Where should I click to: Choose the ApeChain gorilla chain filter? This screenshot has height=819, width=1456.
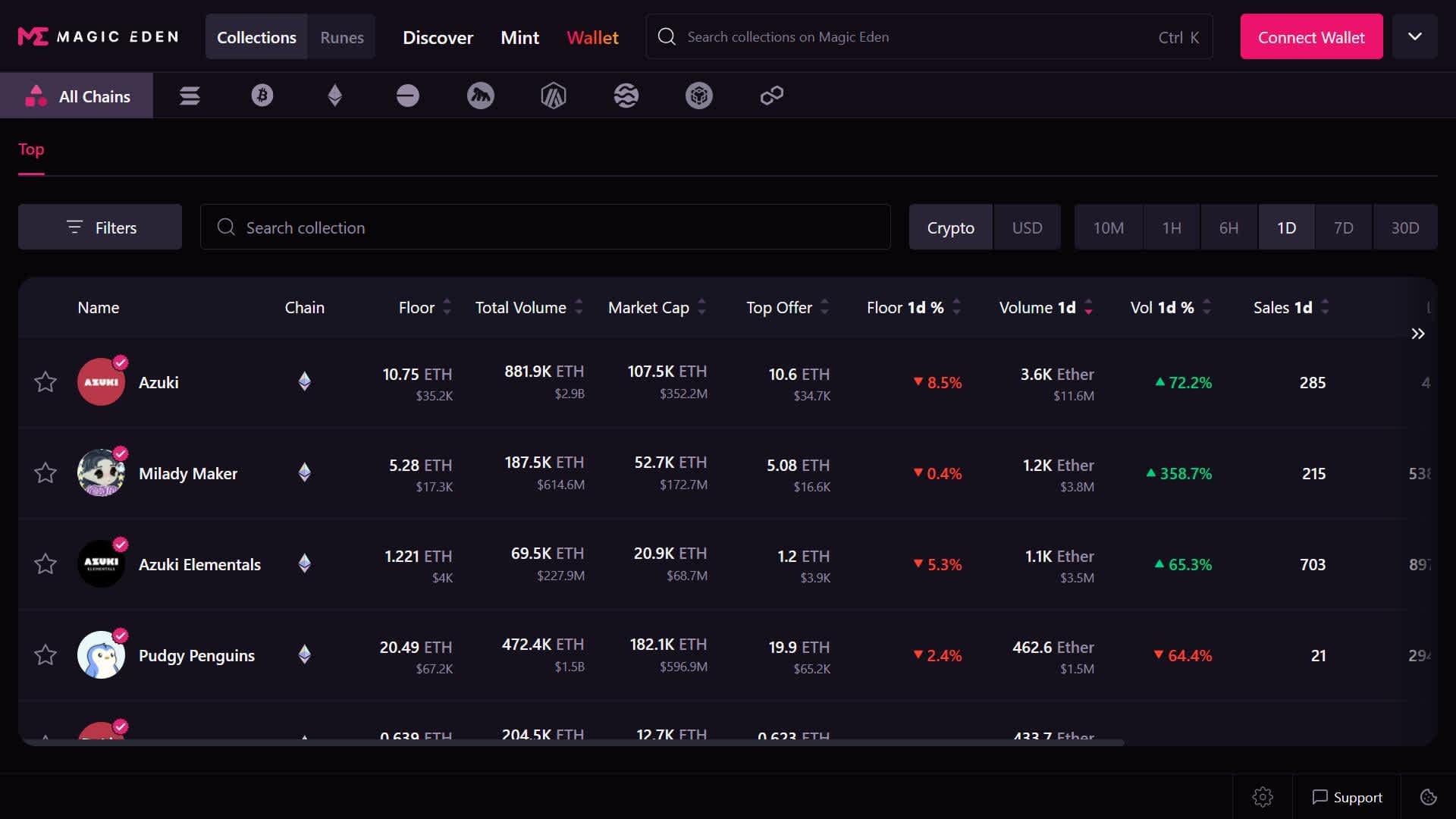(x=480, y=96)
